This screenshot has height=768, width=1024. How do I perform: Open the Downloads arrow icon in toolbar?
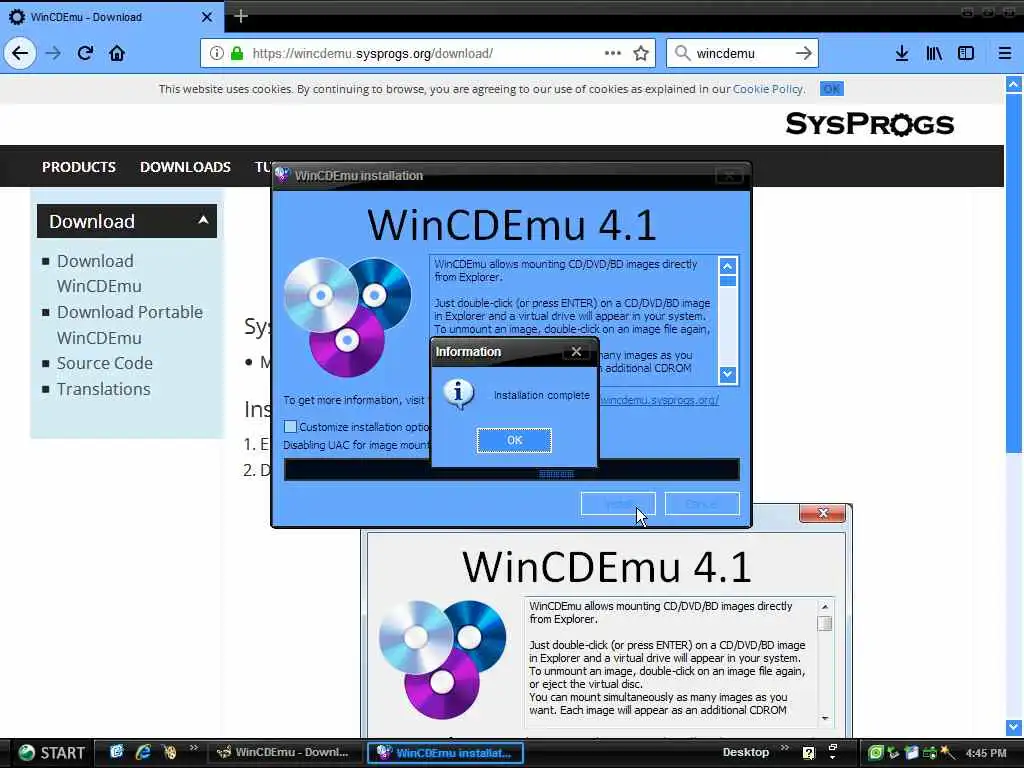901,53
